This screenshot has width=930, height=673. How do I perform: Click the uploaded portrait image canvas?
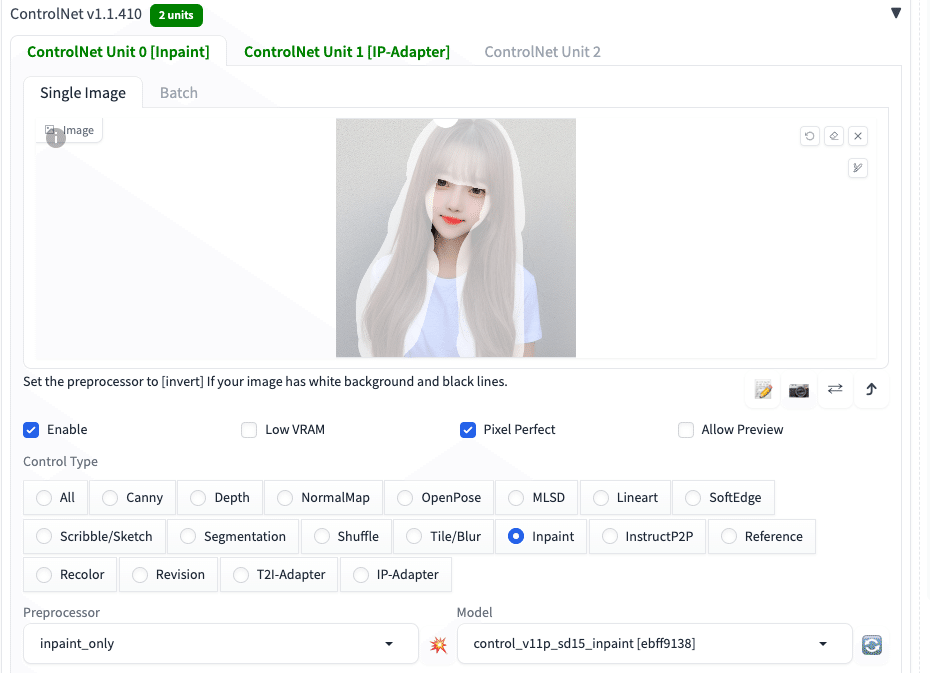[x=456, y=238]
